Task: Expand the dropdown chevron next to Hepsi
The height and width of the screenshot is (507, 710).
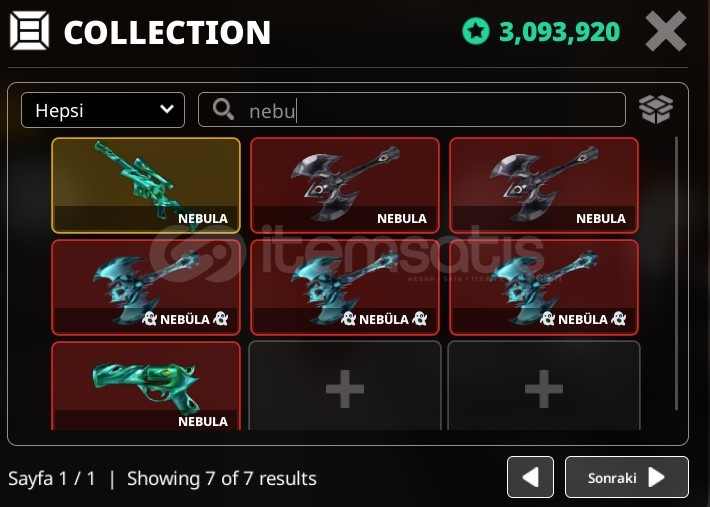Action: click(167, 109)
